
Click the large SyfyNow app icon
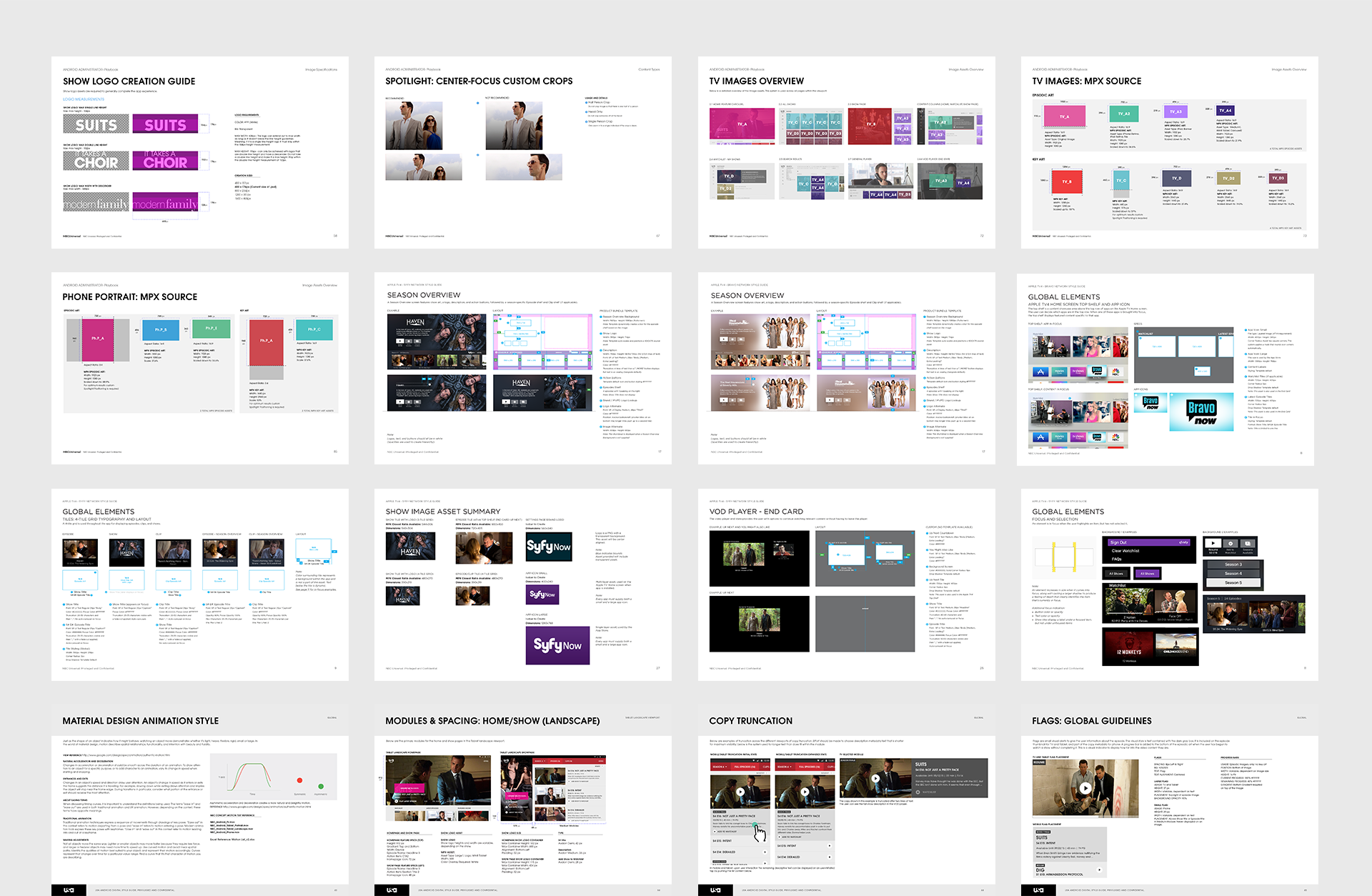tap(557, 645)
